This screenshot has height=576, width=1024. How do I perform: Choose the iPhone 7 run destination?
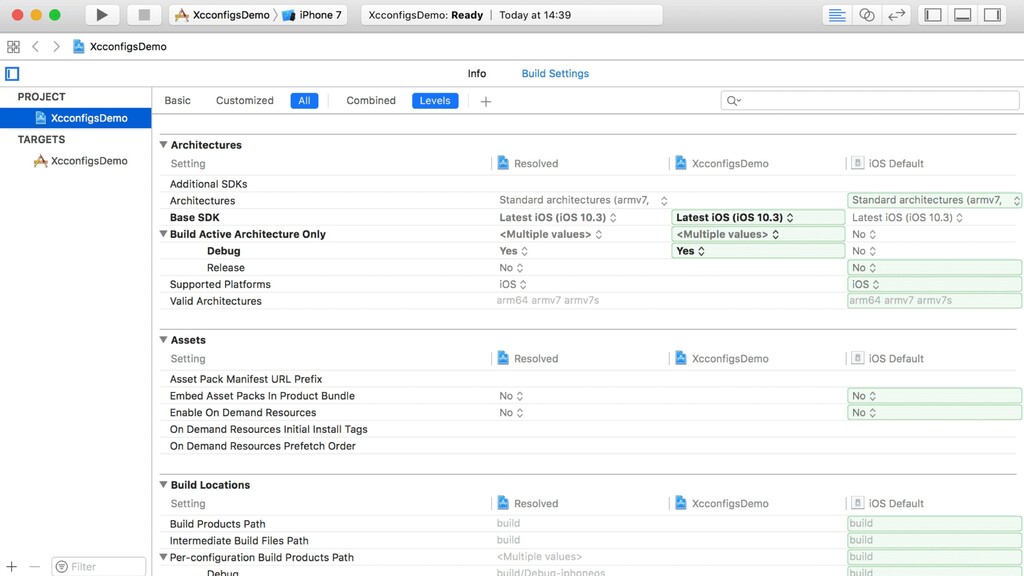pyautogui.click(x=312, y=14)
